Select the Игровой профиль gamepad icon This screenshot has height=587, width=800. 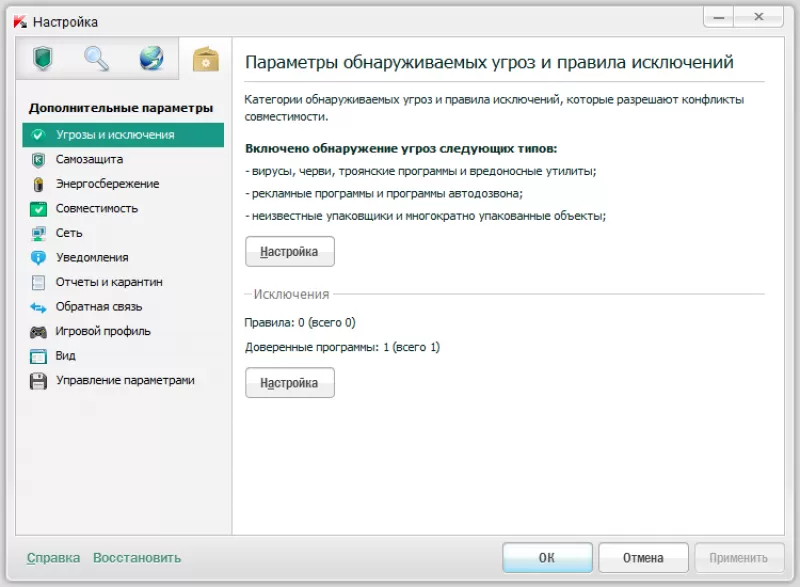tap(38, 331)
